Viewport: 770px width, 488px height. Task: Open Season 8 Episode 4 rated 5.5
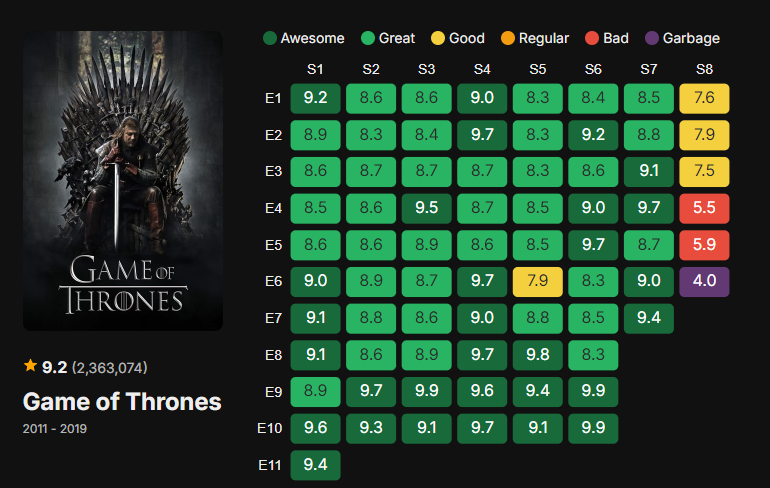pos(704,208)
